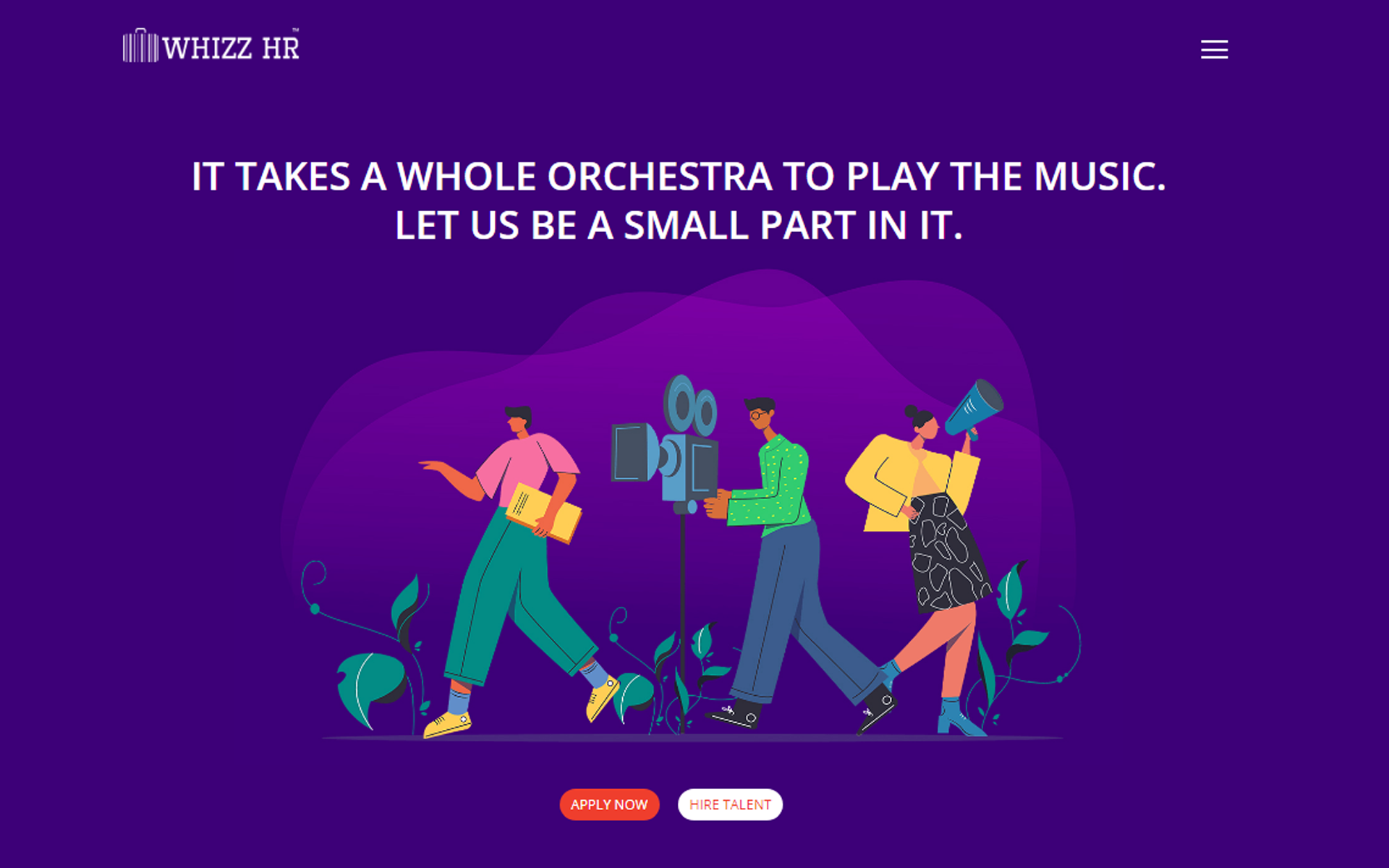
Task: Click the pink shirt of the left person
Action: pyautogui.click(x=527, y=467)
